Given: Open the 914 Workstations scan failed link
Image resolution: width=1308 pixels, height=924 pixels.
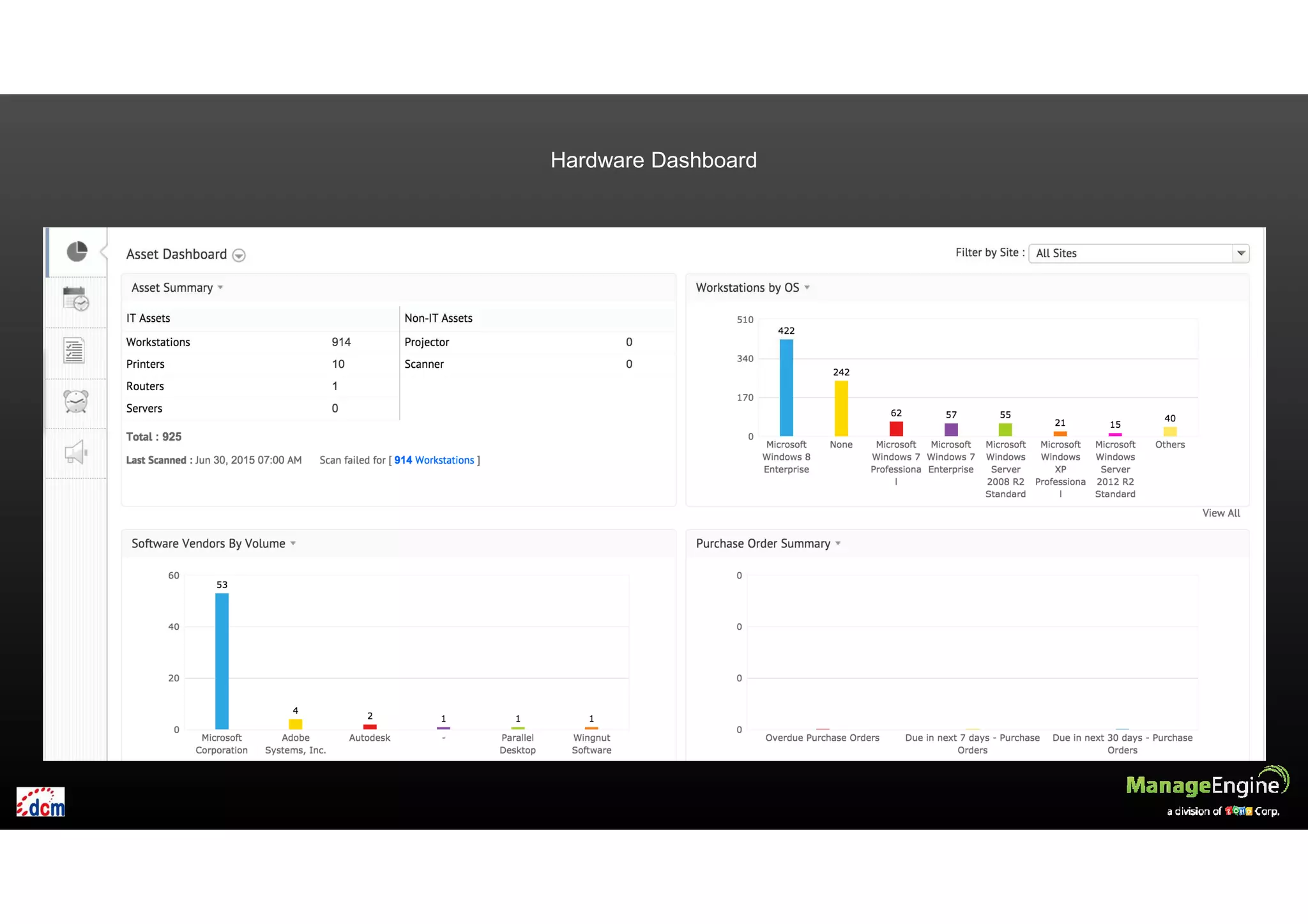Looking at the screenshot, I should click(x=434, y=460).
